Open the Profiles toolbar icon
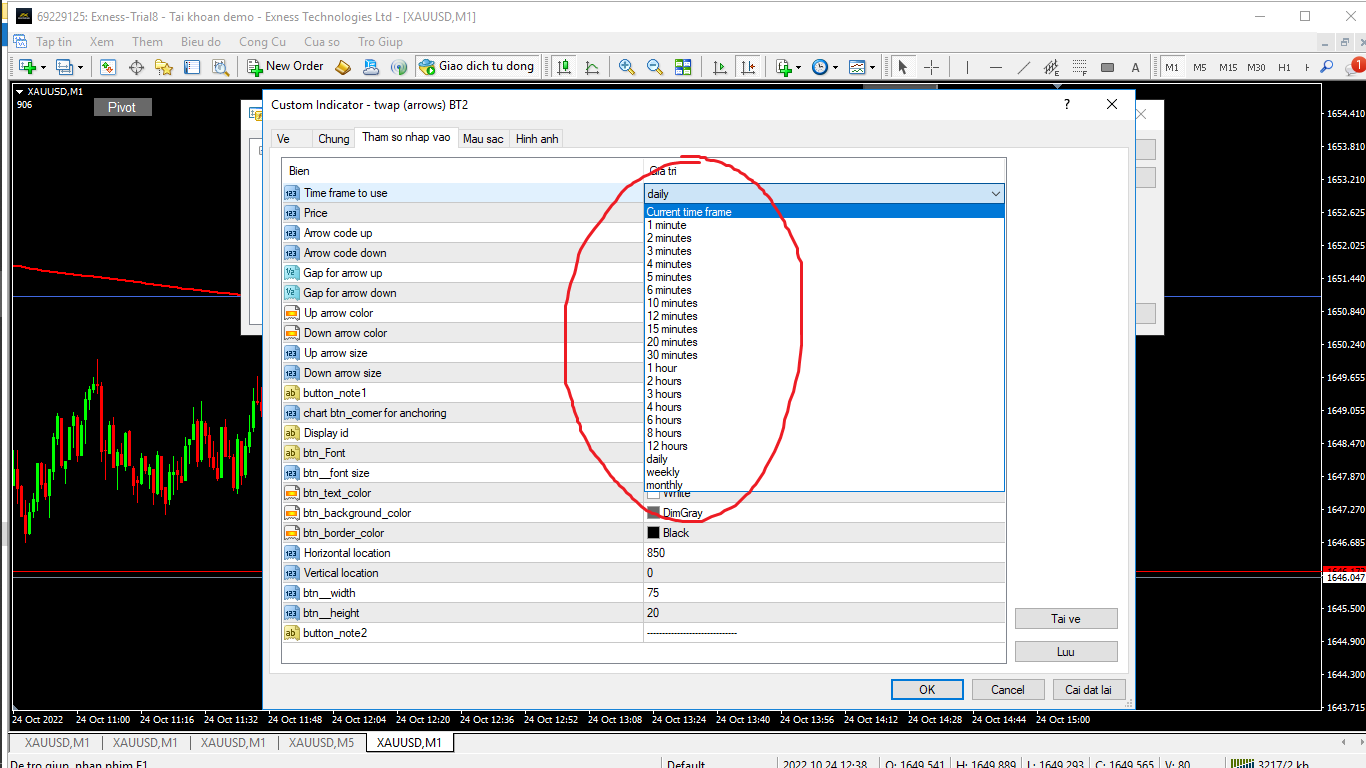The width and height of the screenshot is (1366, 768). [64, 67]
